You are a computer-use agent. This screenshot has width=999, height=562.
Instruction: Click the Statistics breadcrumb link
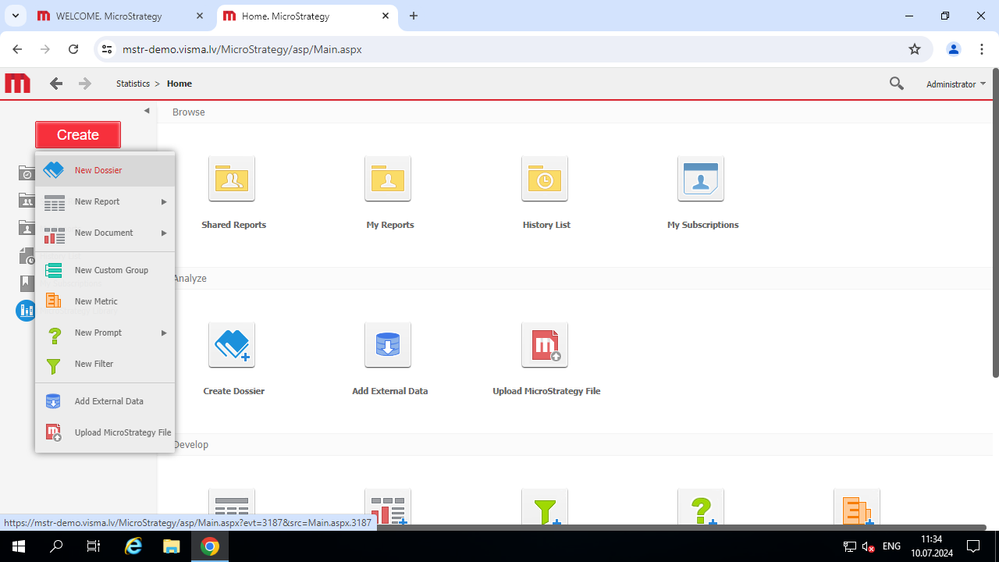pos(133,83)
